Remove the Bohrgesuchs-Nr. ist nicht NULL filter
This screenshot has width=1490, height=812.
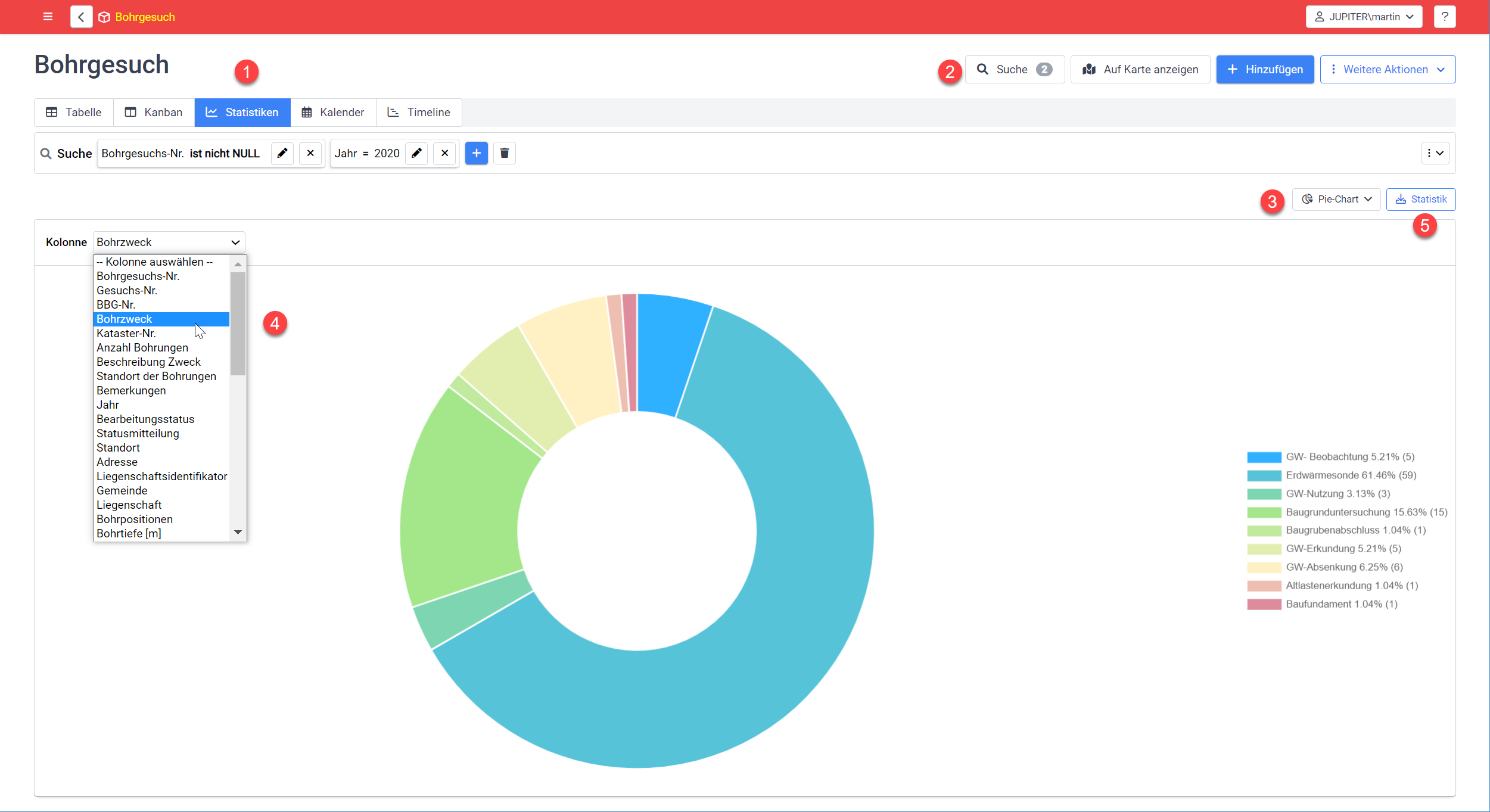click(310, 153)
